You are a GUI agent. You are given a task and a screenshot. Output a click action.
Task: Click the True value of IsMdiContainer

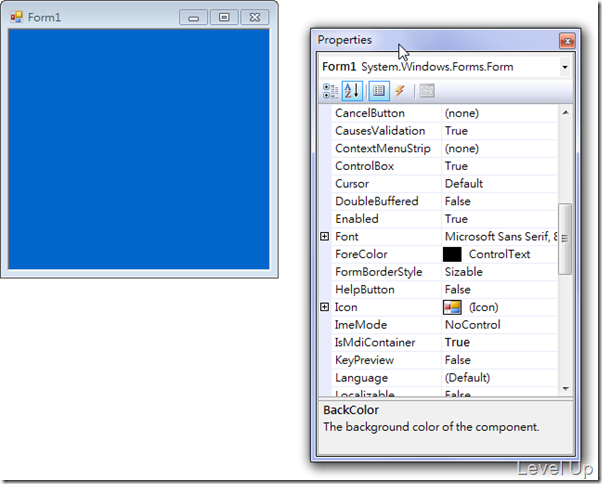[457, 342]
